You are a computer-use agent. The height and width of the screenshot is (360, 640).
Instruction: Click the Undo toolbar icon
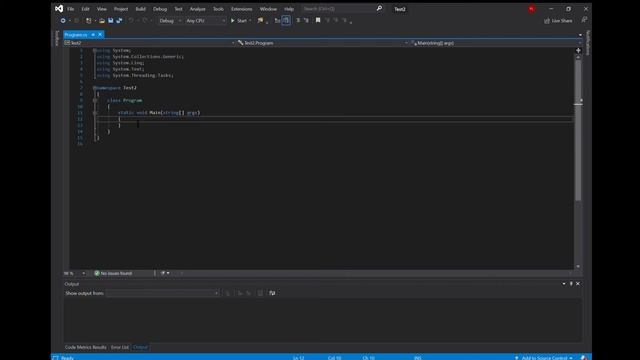[x=131, y=20]
